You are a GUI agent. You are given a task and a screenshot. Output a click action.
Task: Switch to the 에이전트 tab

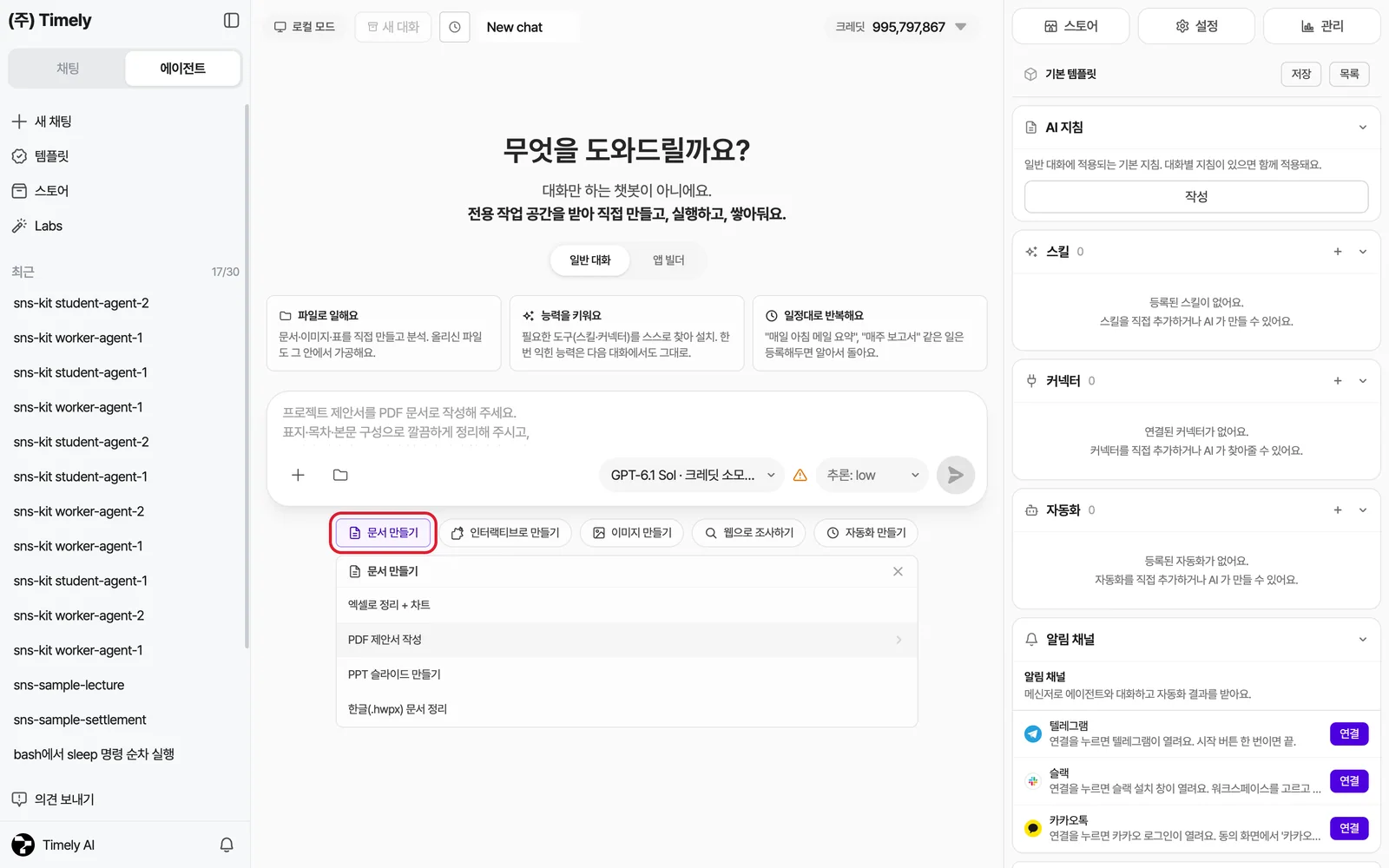(x=182, y=69)
